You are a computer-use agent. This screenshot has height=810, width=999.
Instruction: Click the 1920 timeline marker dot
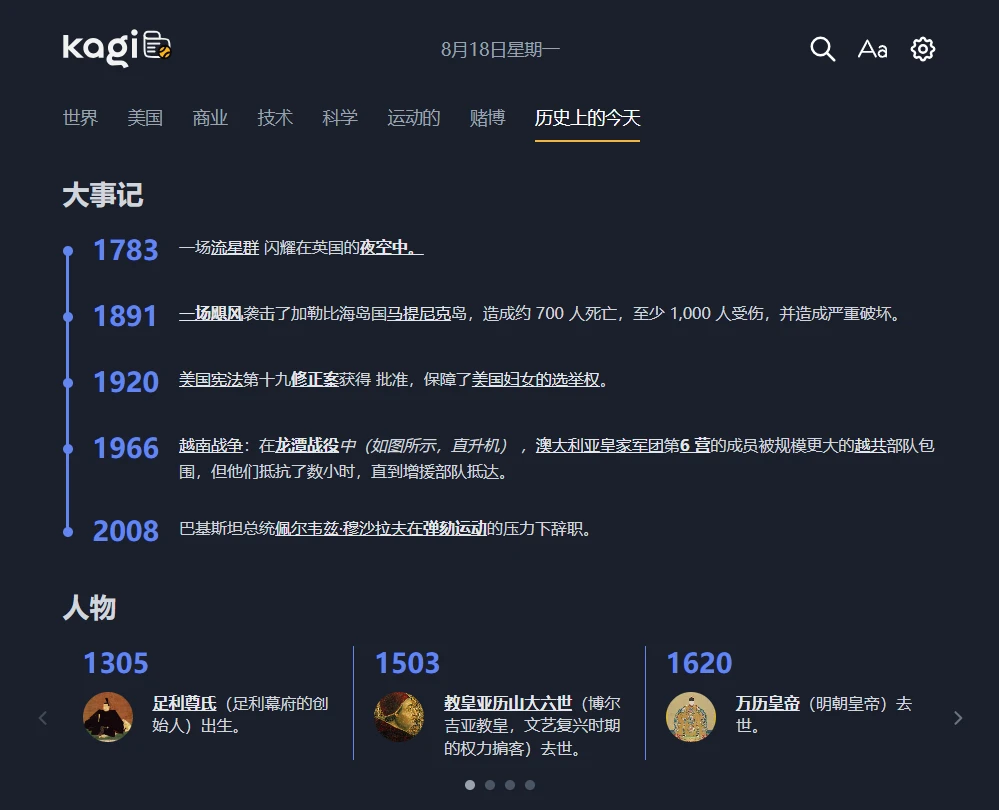pyautogui.click(x=68, y=382)
